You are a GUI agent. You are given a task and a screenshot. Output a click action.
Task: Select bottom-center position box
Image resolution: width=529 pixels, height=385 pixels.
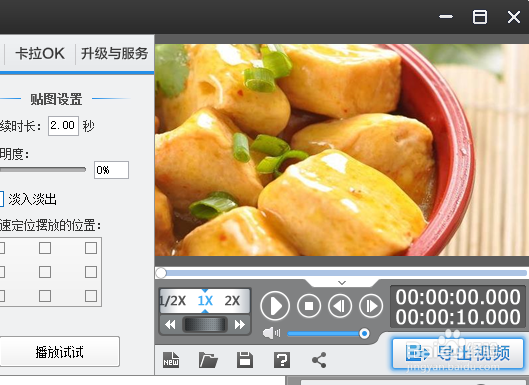[45, 296]
